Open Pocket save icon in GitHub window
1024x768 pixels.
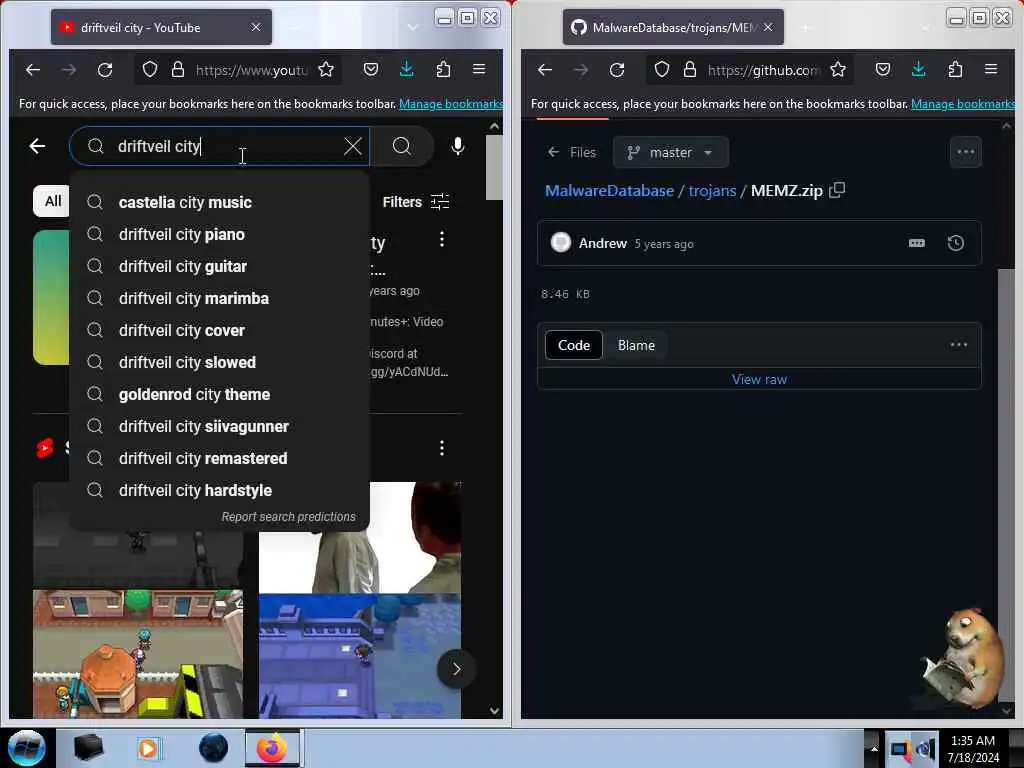tap(883, 69)
